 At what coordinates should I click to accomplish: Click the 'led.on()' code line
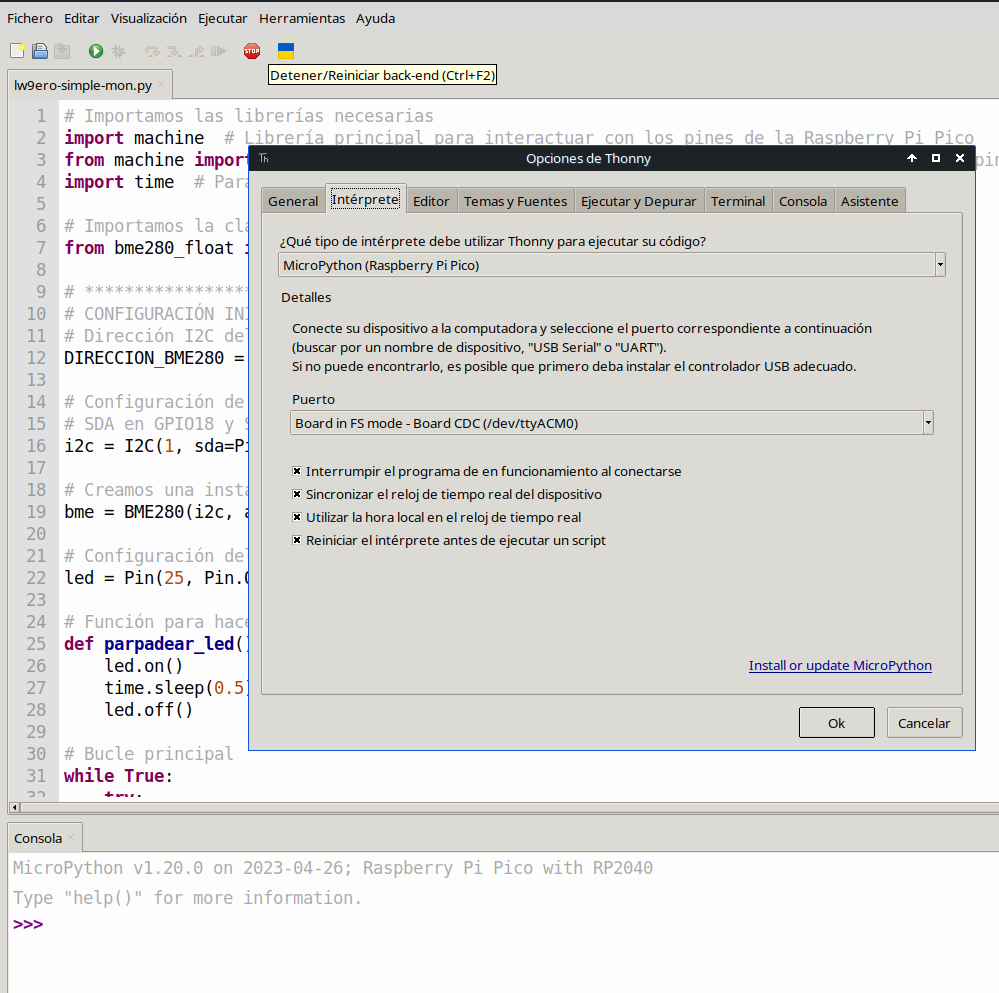tap(143, 666)
